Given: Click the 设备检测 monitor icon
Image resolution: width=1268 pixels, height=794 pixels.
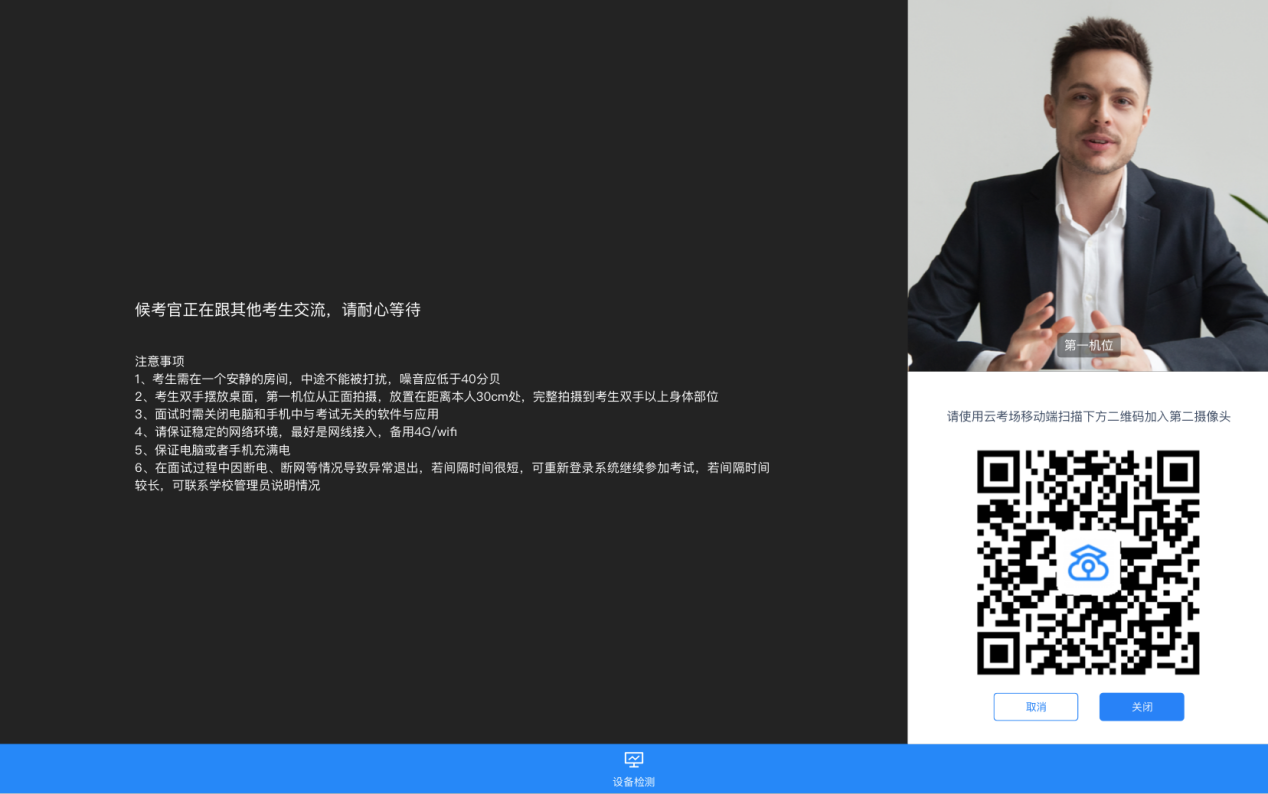Looking at the screenshot, I should pyautogui.click(x=633, y=760).
